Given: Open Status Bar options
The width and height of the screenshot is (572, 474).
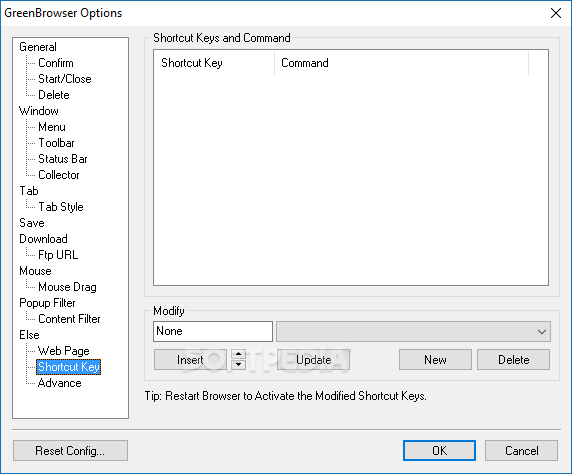Looking at the screenshot, I should point(63,159).
